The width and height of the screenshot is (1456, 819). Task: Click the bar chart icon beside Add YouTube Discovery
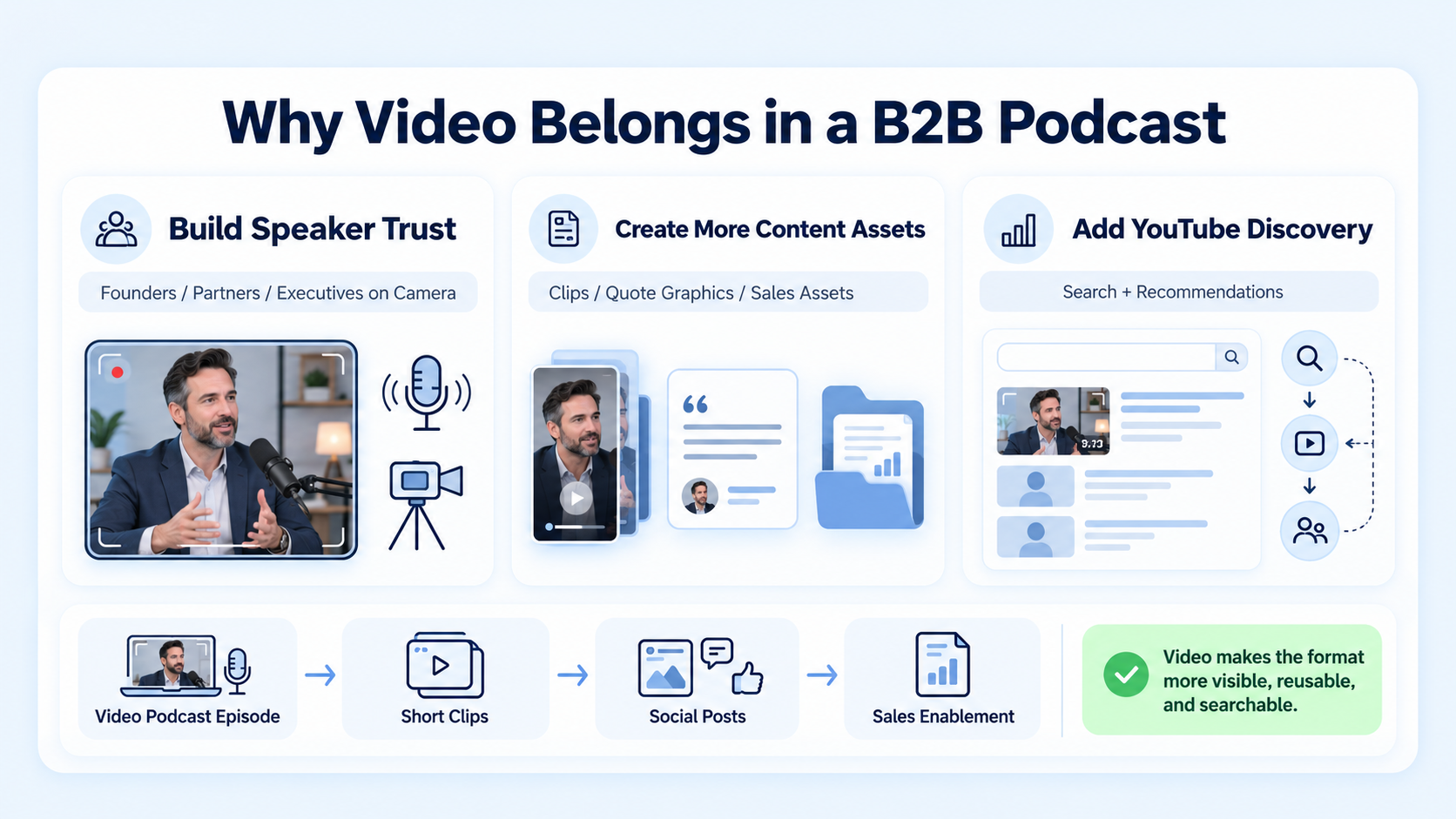(1018, 230)
